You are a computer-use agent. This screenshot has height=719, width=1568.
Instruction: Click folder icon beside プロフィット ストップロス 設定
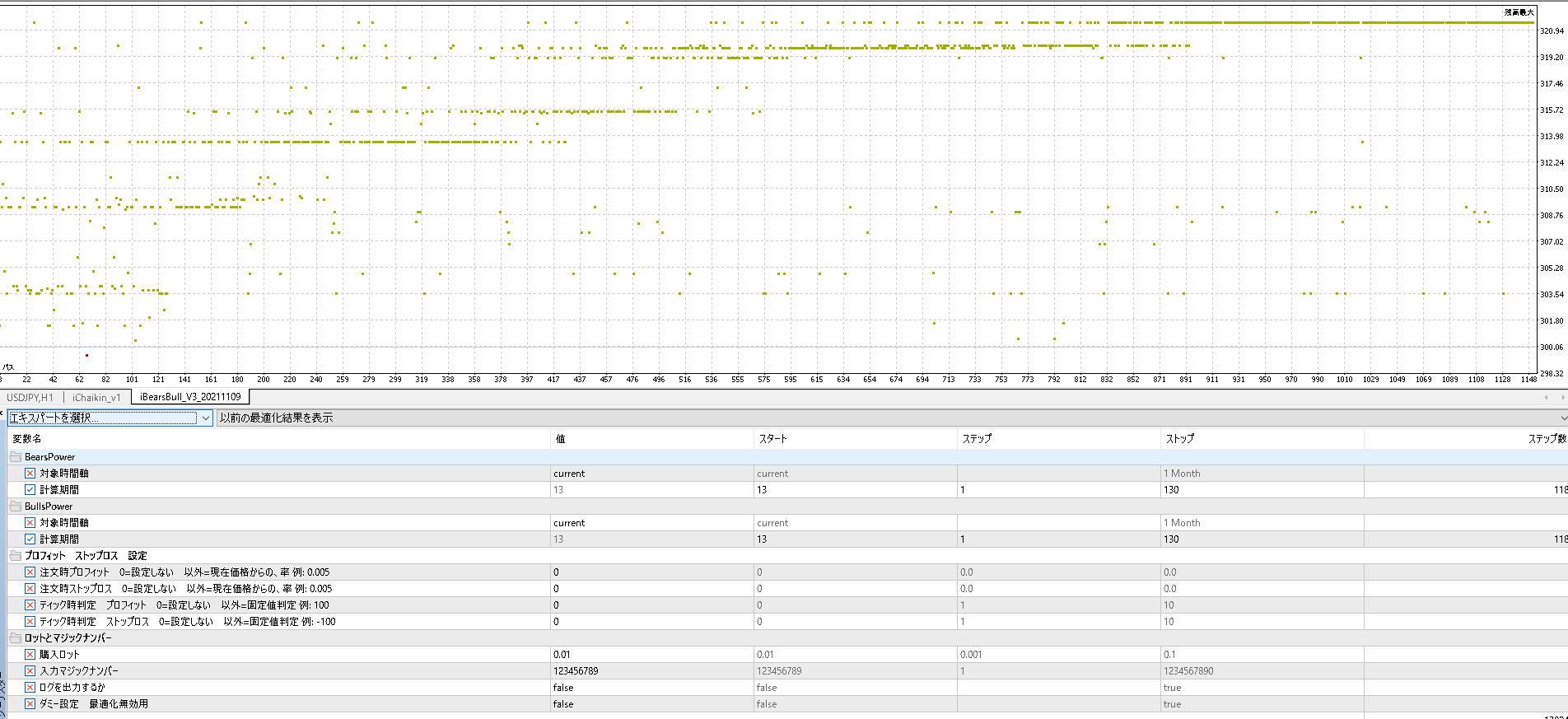tap(15, 556)
